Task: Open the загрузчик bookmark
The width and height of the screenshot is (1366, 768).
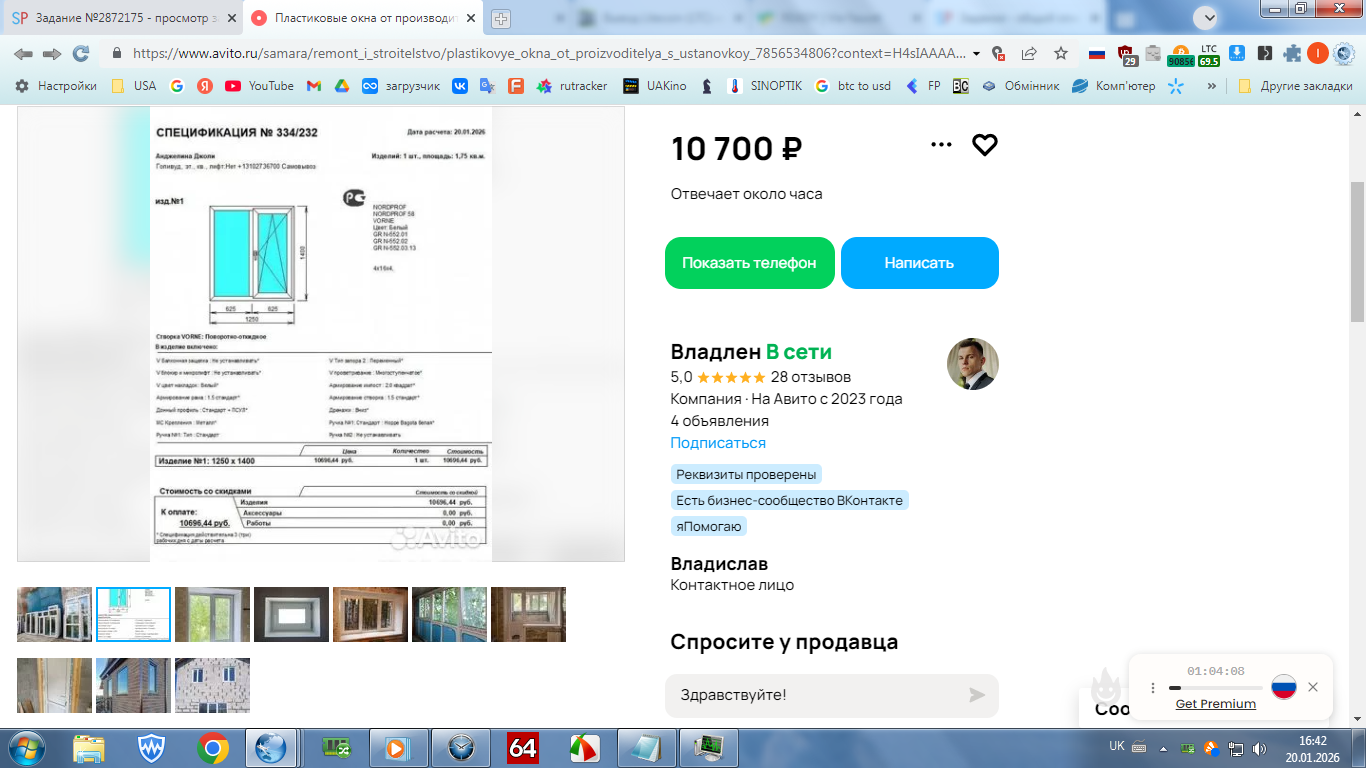Action: point(401,86)
